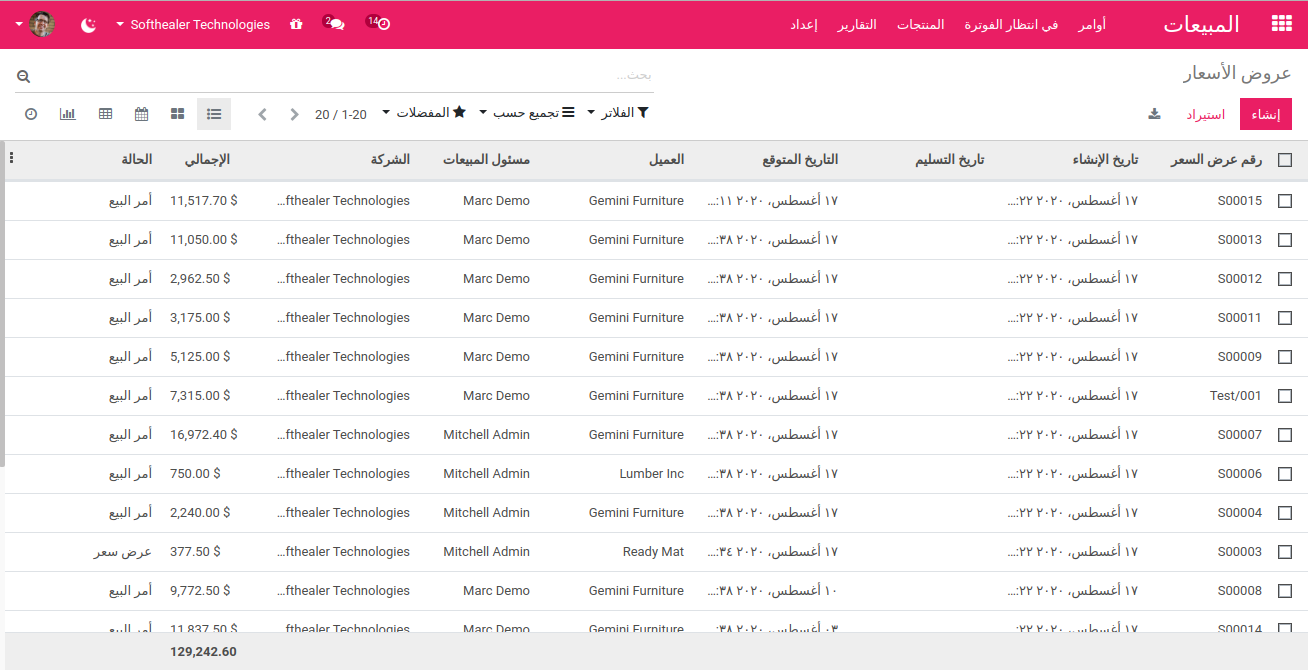Go to next page arrow
1308x670 pixels.
coord(294,114)
